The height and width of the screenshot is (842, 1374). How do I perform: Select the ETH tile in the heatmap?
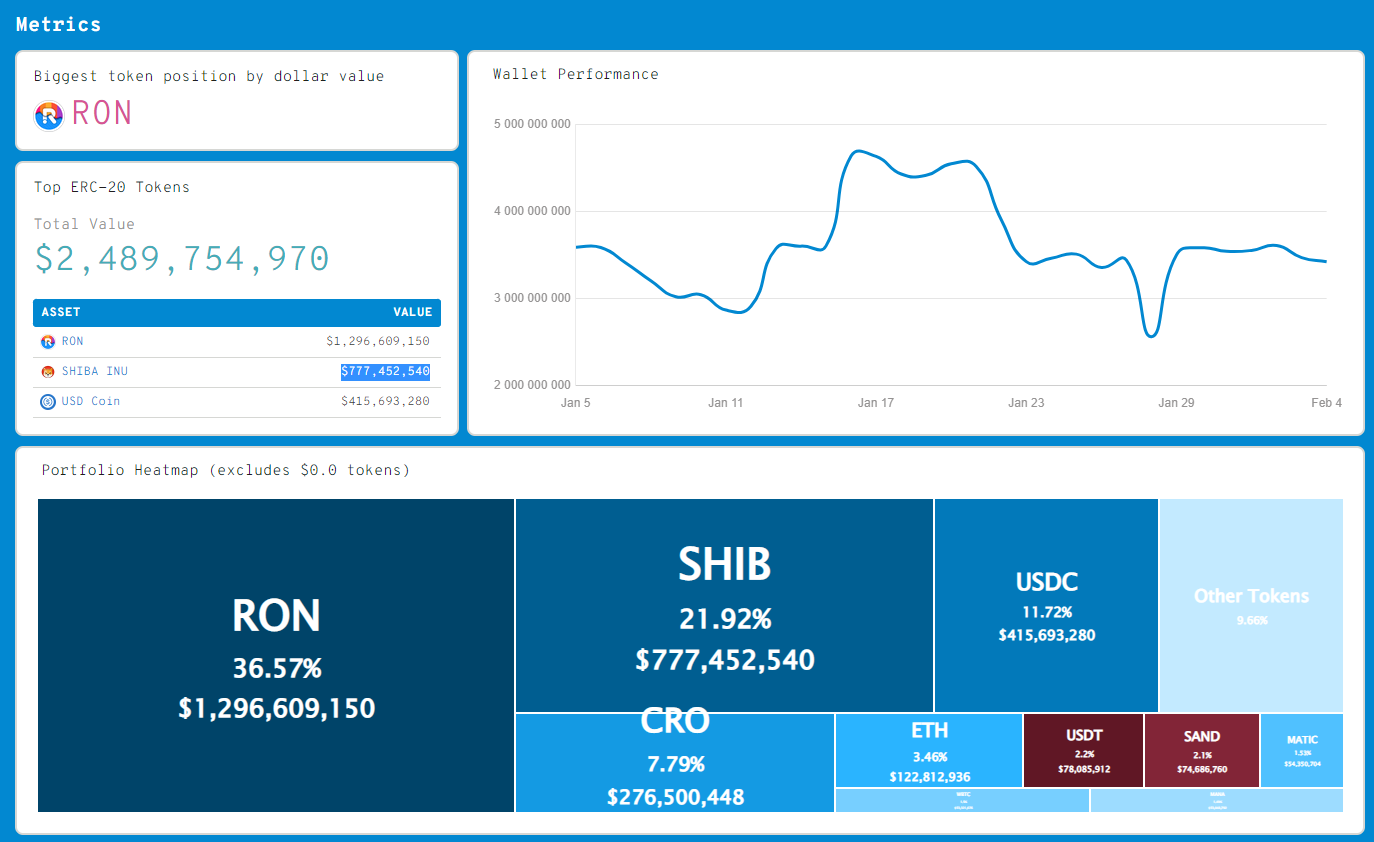pyautogui.click(x=929, y=751)
